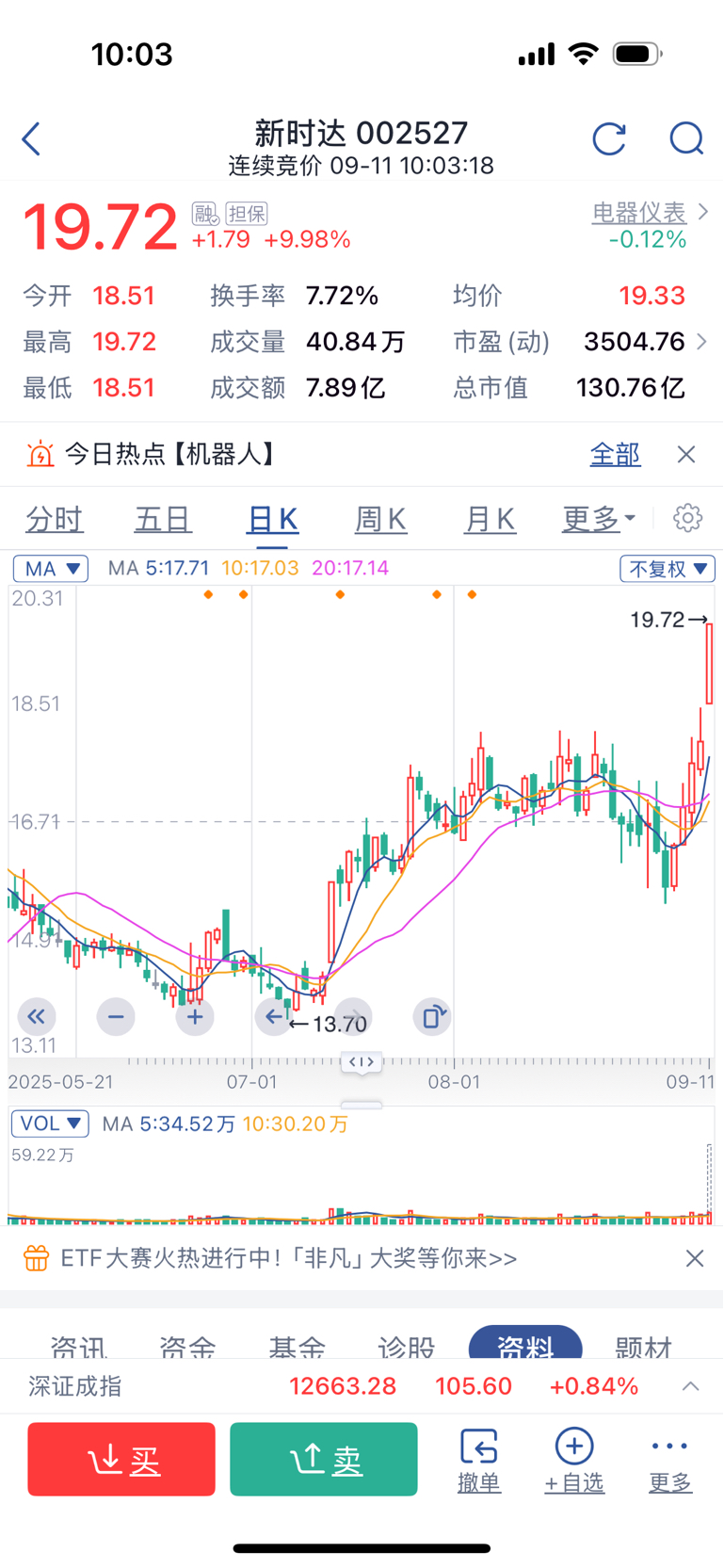Jump chart back with double-left arrows
Screen dimensions: 724x1568
pyautogui.click(x=37, y=1017)
